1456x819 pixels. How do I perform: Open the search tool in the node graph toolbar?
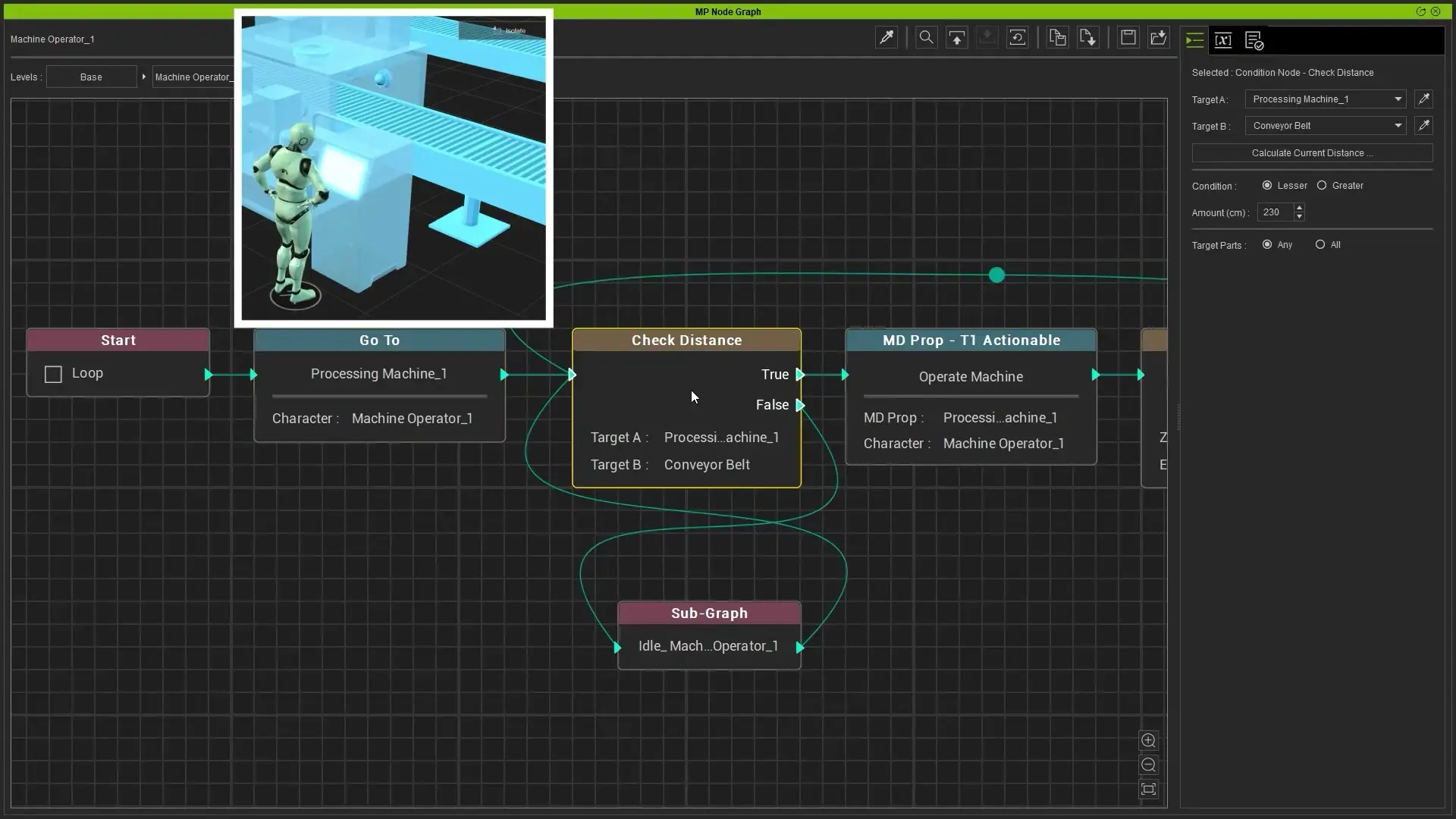pyautogui.click(x=926, y=37)
